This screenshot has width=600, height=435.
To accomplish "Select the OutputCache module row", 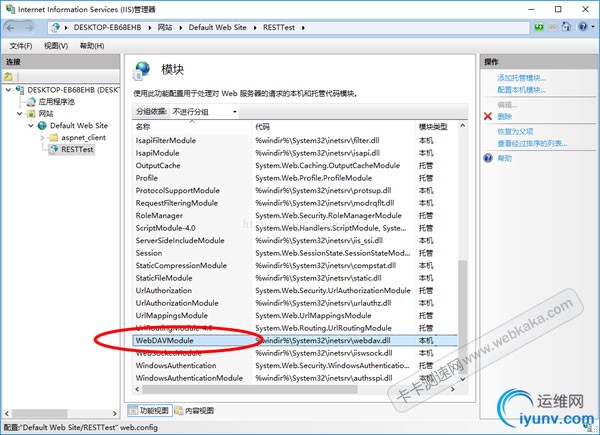I will pos(295,165).
